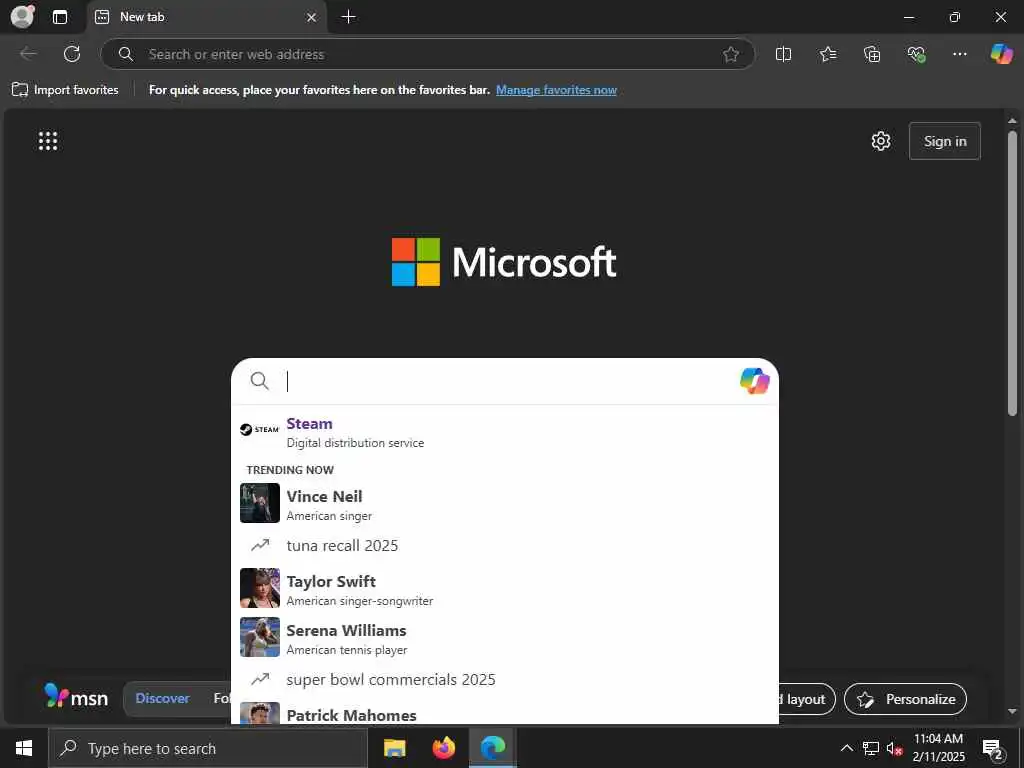This screenshot has height=768, width=1024.
Task: Select super bowl commercials 2025 suggestion
Action: (505, 680)
